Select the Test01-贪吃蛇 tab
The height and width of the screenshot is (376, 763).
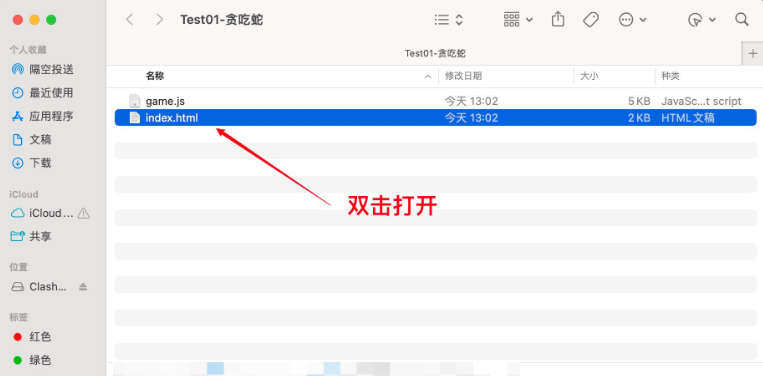tap(435, 53)
